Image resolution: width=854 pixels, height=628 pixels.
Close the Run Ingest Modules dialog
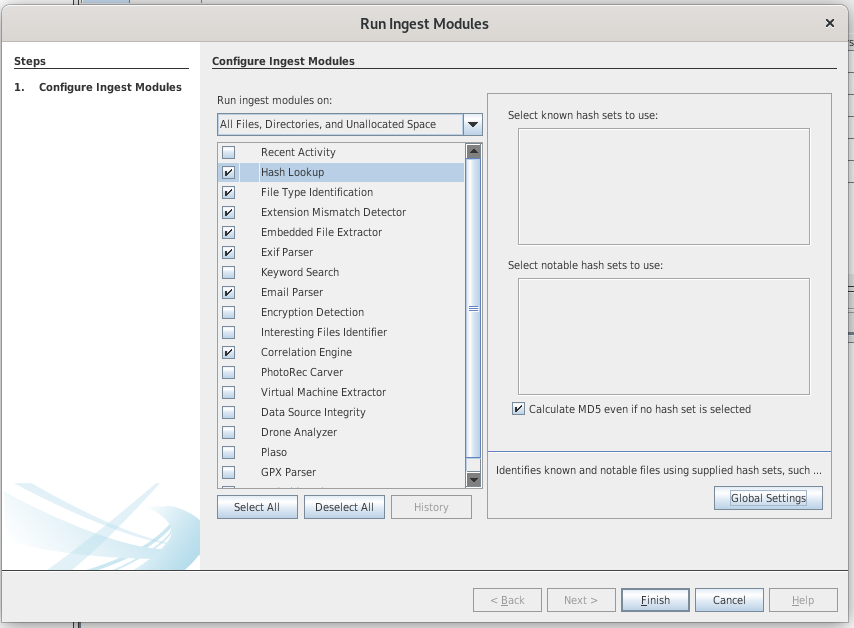point(829,23)
